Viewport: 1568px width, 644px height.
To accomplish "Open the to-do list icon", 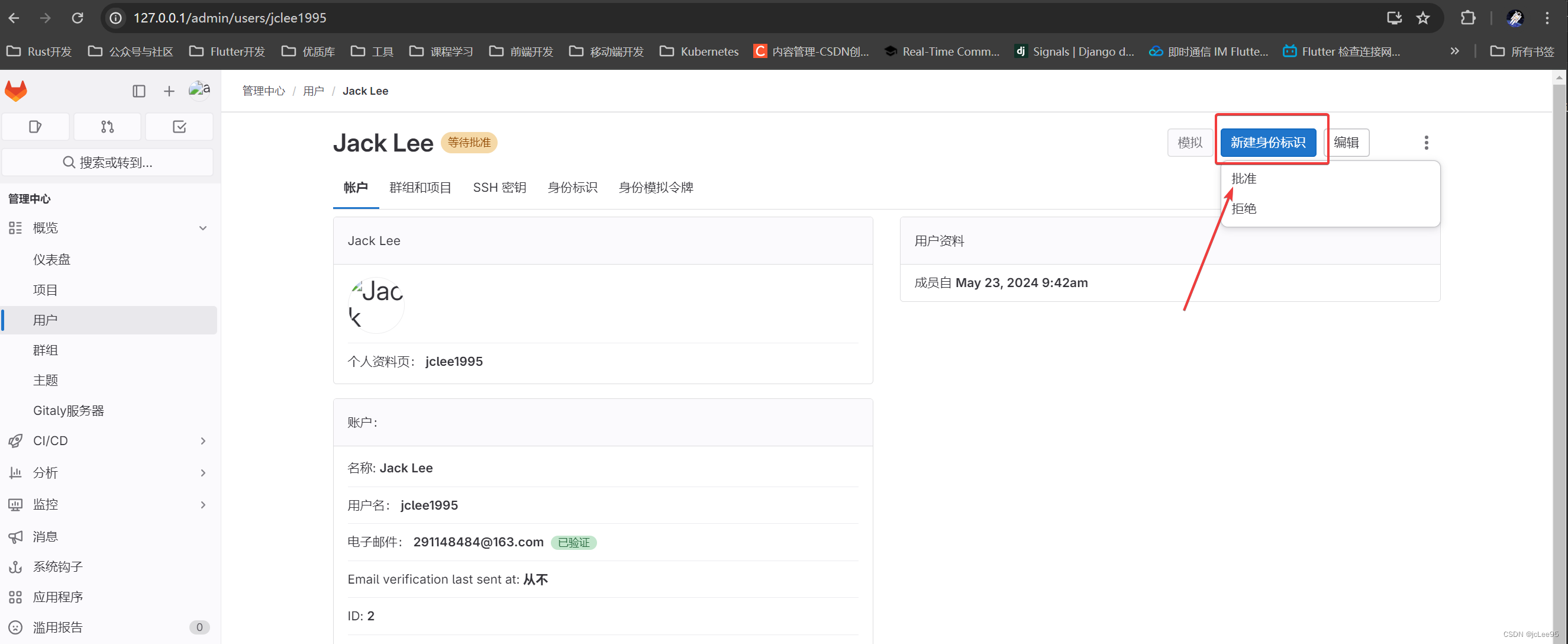I will (x=179, y=127).
